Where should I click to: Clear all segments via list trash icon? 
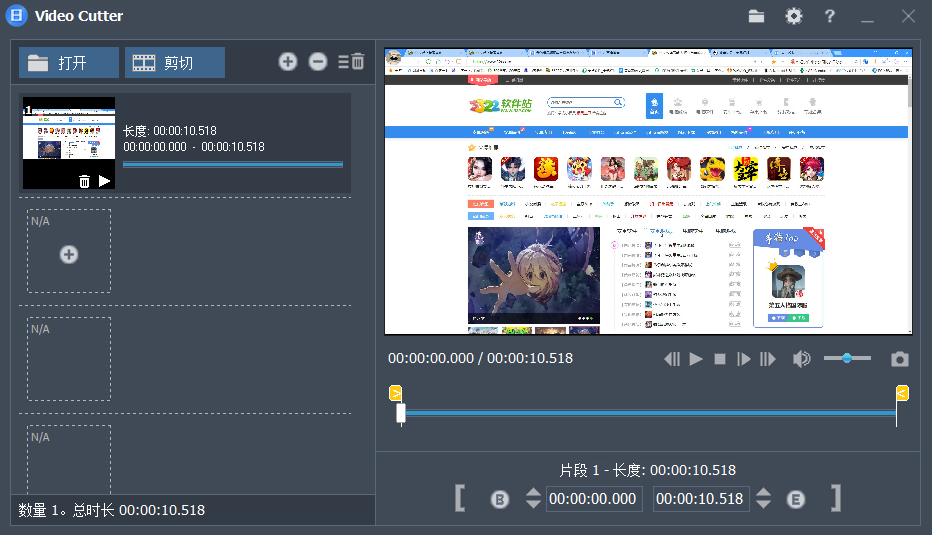(351, 61)
